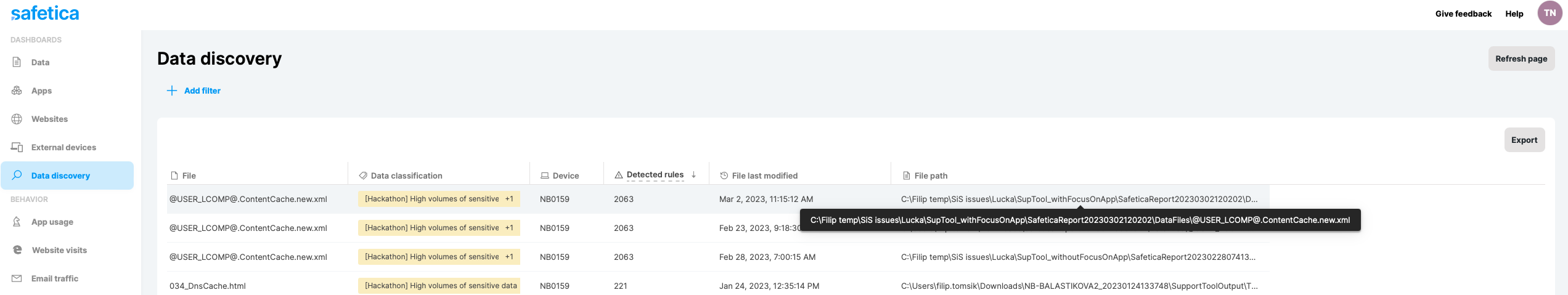Open the Data dashboard icon
1568x295 pixels.
[17, 62]
